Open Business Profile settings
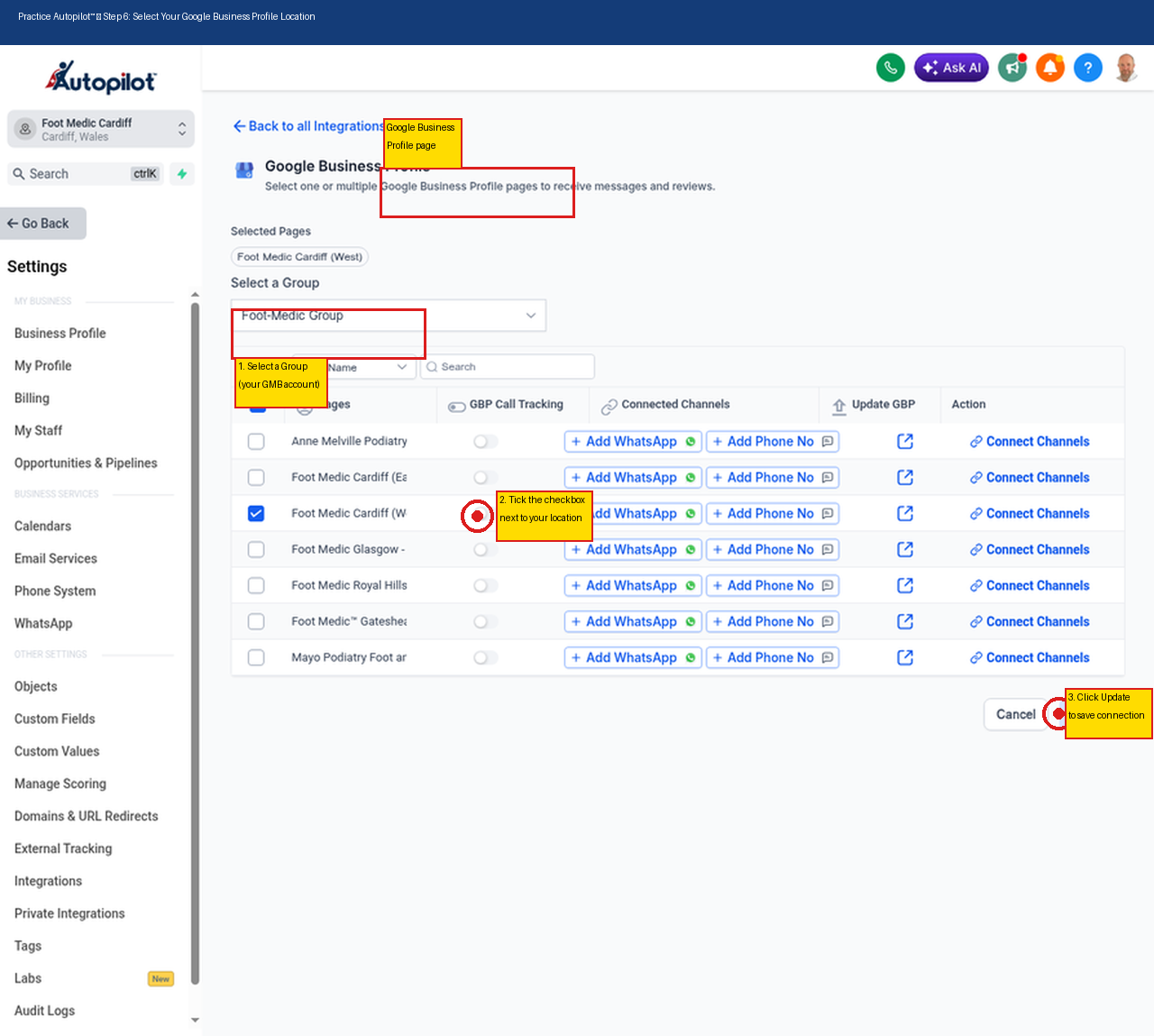The width and height of the screenshot is (1154, 1036). pyautogui.click(x=60, y=334)
